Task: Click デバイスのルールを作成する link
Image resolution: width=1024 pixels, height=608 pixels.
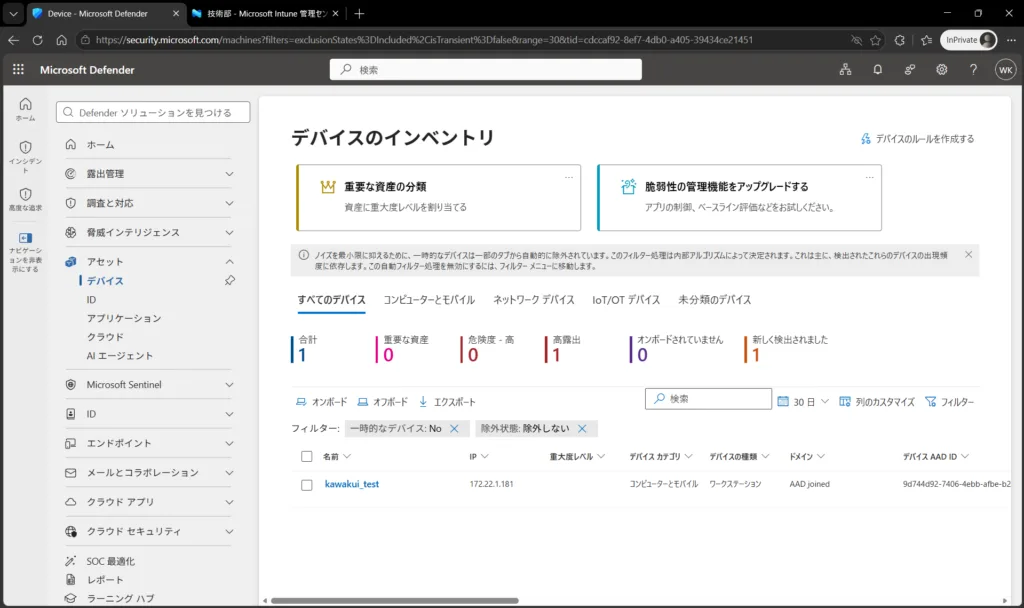Action: pyautogui.click(x=918, y=138)
